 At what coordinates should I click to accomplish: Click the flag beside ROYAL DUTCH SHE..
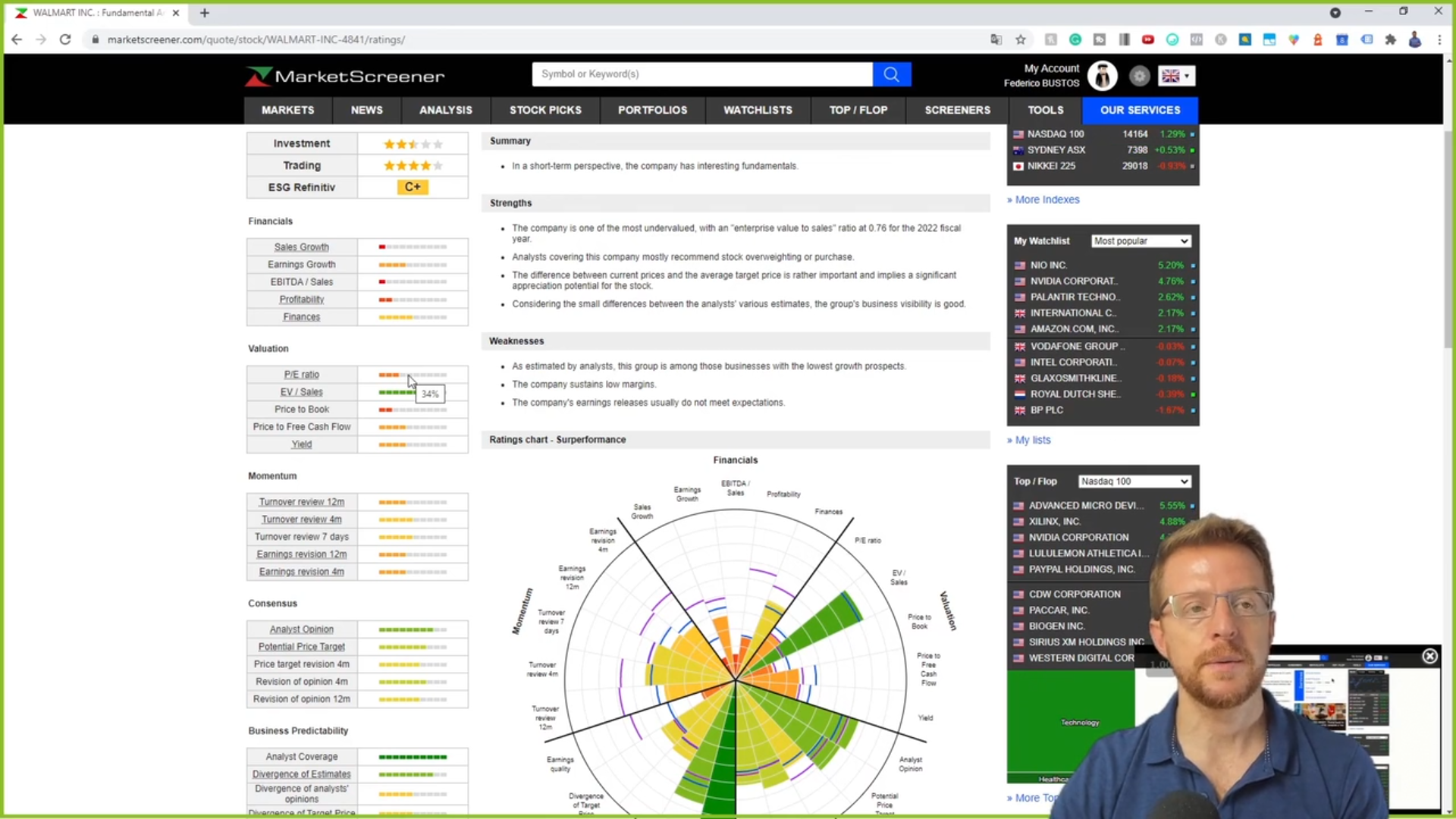point(1020,394)
